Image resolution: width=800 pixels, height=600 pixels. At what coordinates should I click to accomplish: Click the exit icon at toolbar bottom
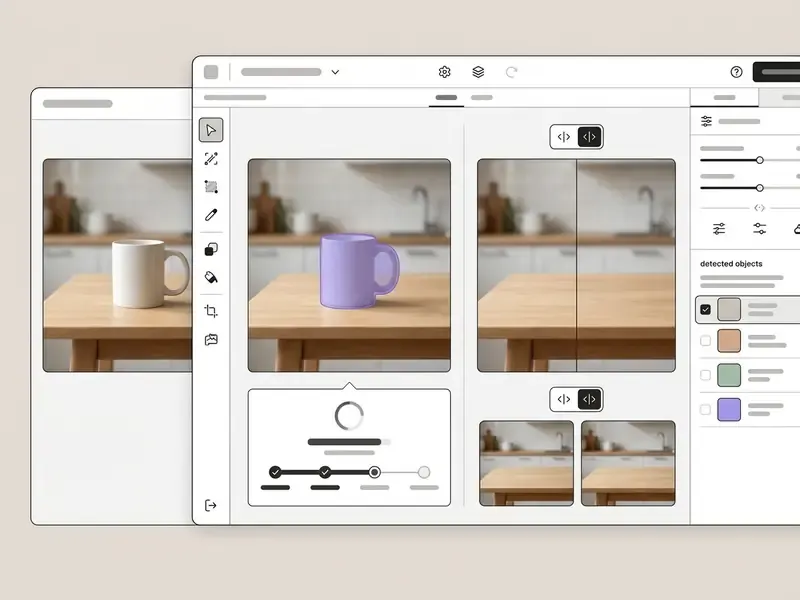pos(211,505)
